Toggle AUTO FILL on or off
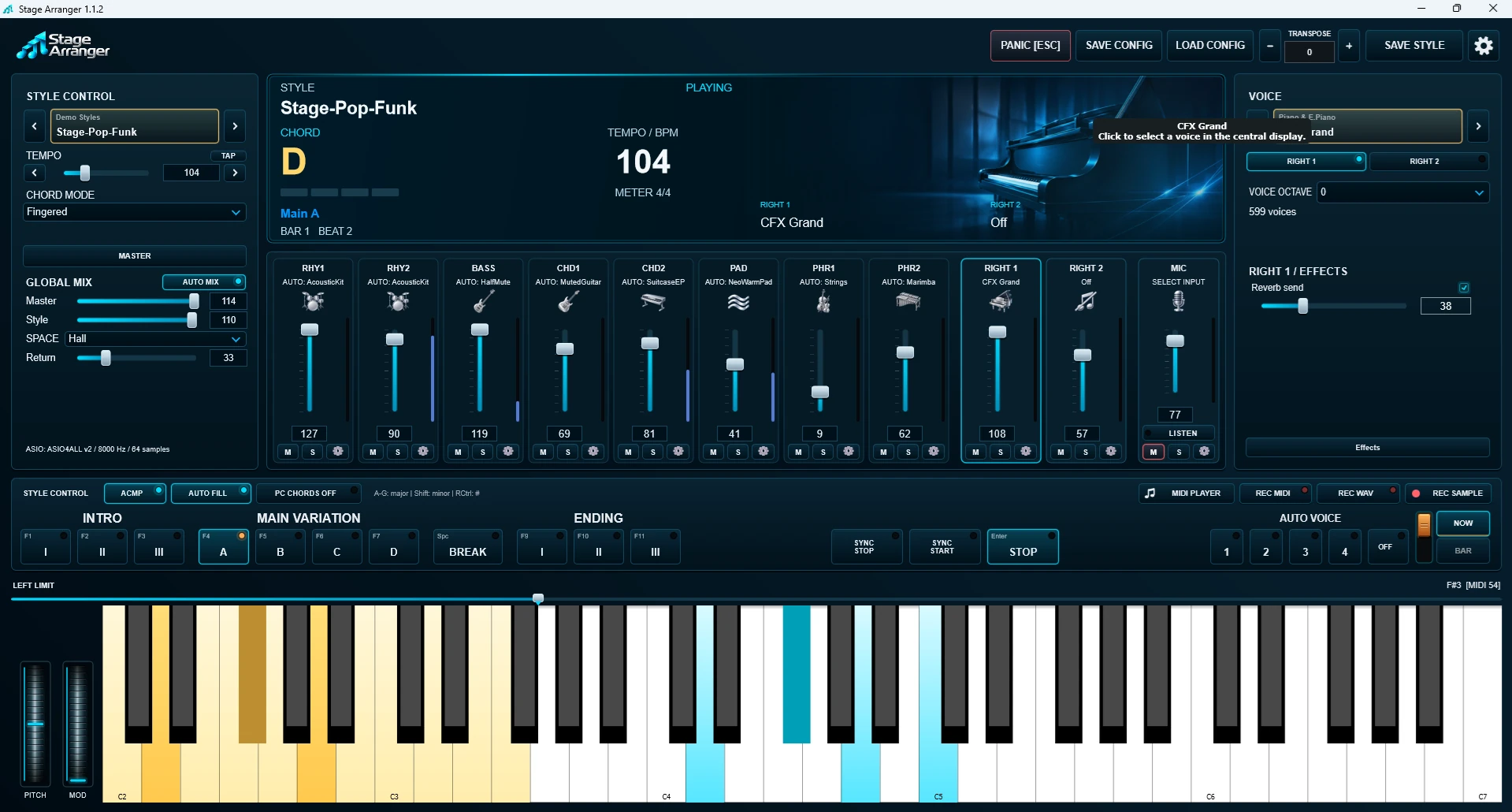The height and width of the screenshot is (812, 1512). [x=210, y=494]
